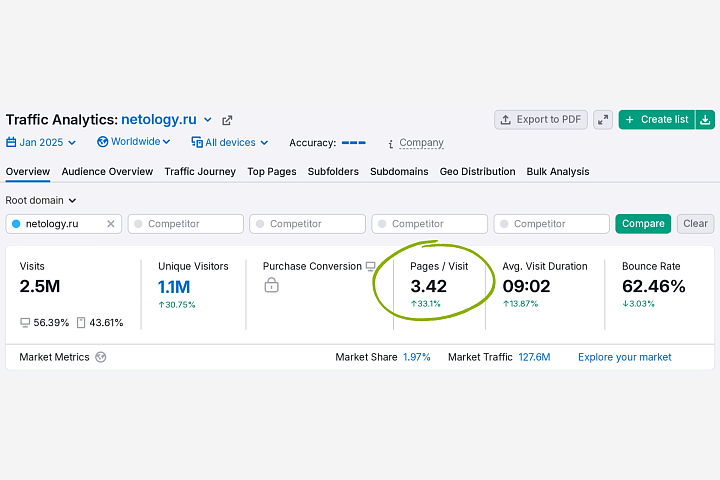Click the green Compare button
The width and height of the screenshot is (720, 480).
pos(643,224)
